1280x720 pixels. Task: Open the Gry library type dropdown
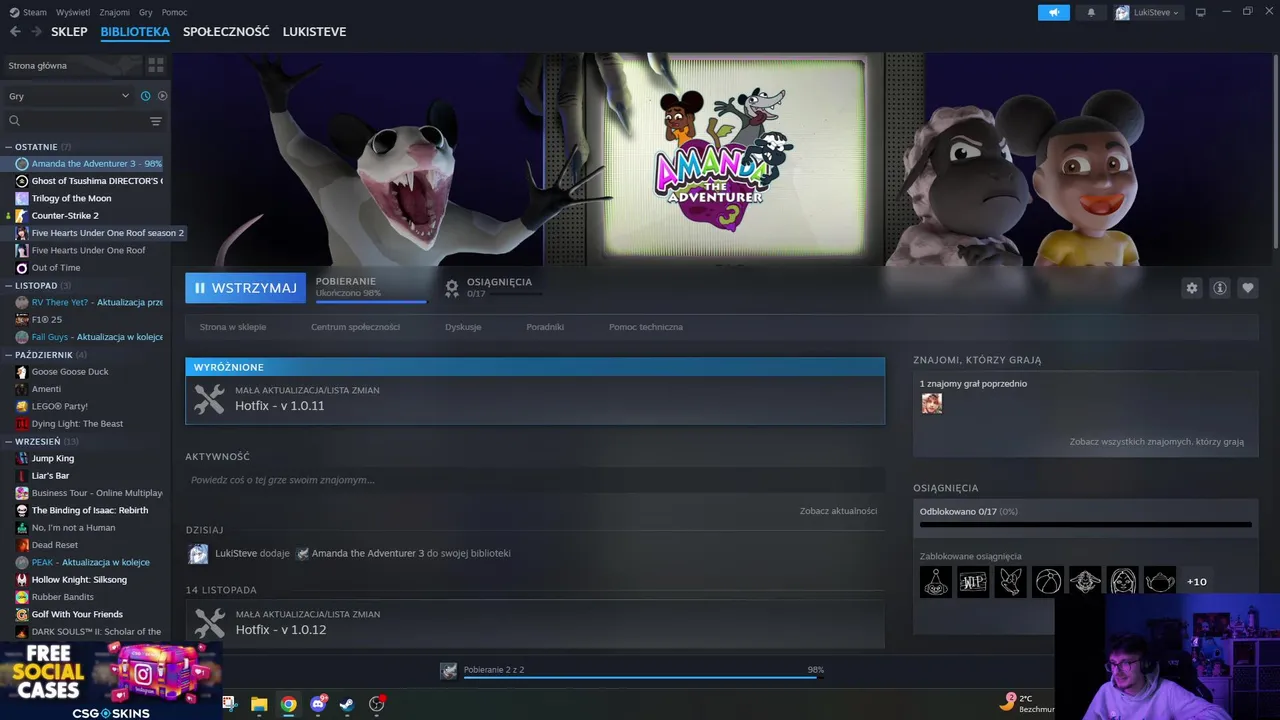[68, 96]
